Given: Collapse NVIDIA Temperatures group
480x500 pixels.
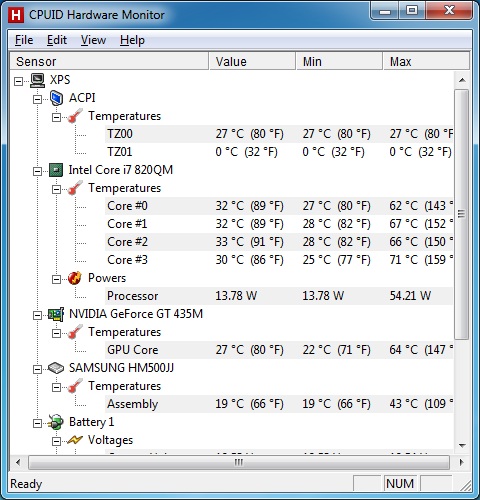Looking at the screenshot, I should (57, 333).
